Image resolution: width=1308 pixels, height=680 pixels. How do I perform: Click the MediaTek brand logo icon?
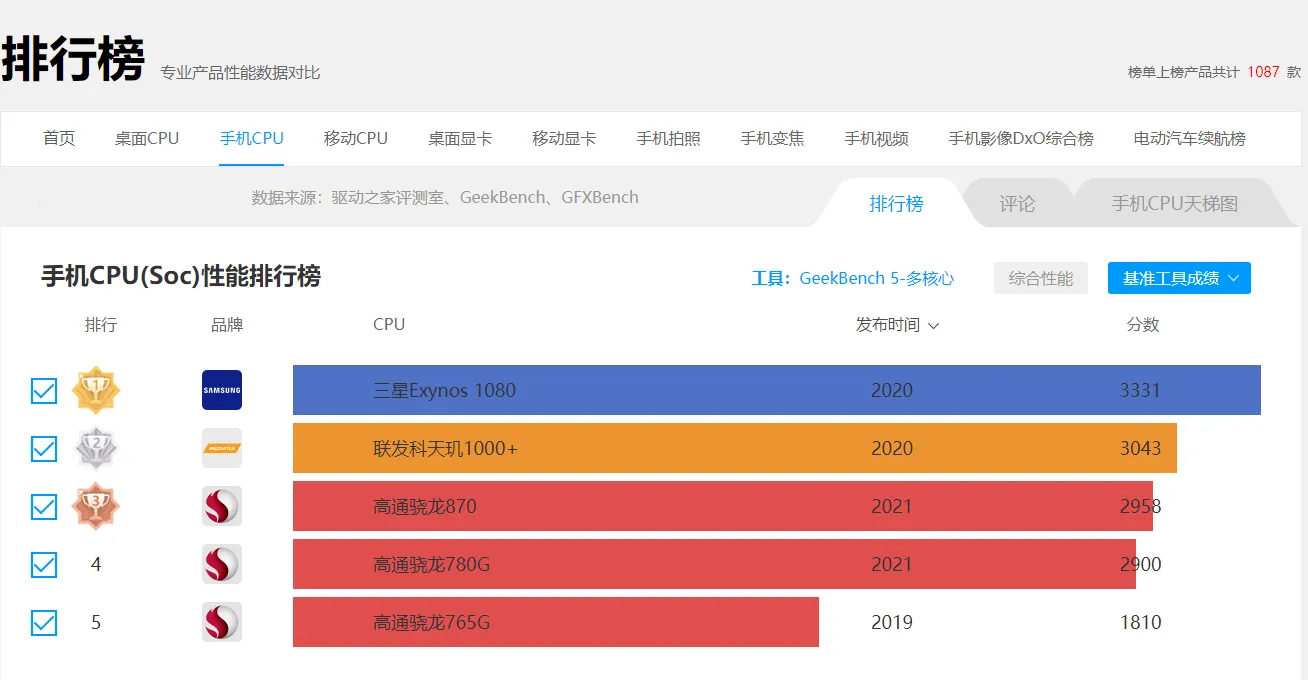coord(222,448)
